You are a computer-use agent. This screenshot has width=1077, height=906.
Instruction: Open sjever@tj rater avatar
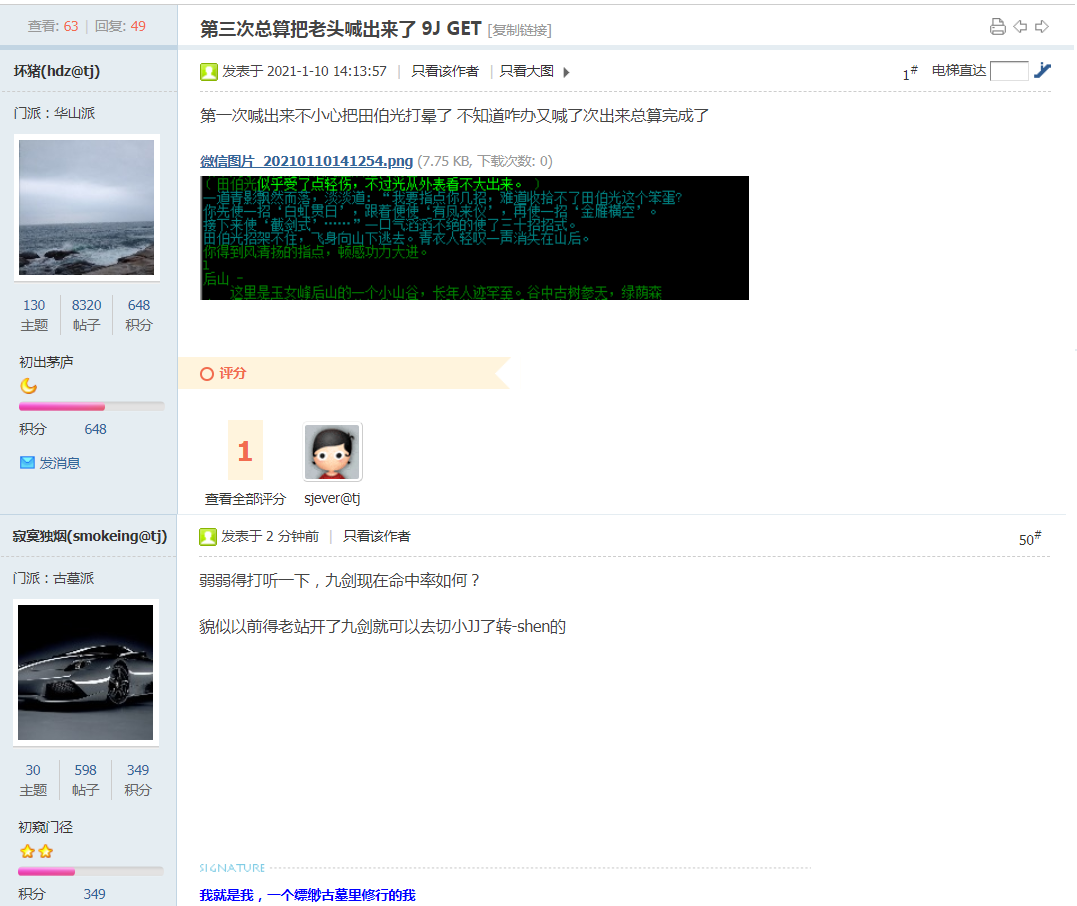click(x=332, y=452)
